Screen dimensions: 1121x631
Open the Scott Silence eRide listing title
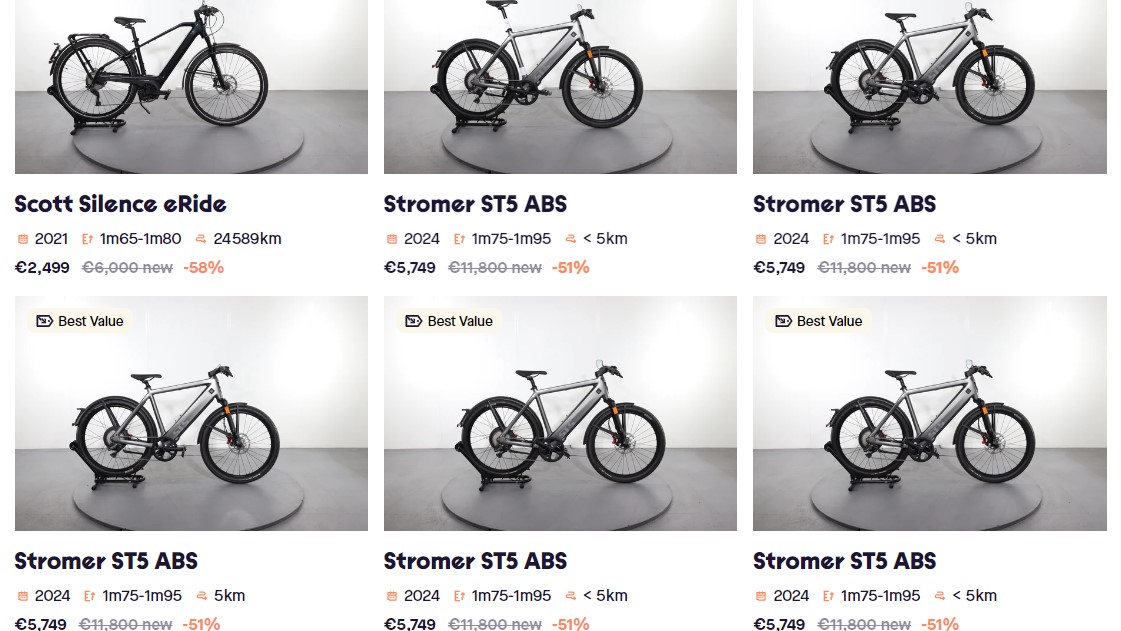120,204
